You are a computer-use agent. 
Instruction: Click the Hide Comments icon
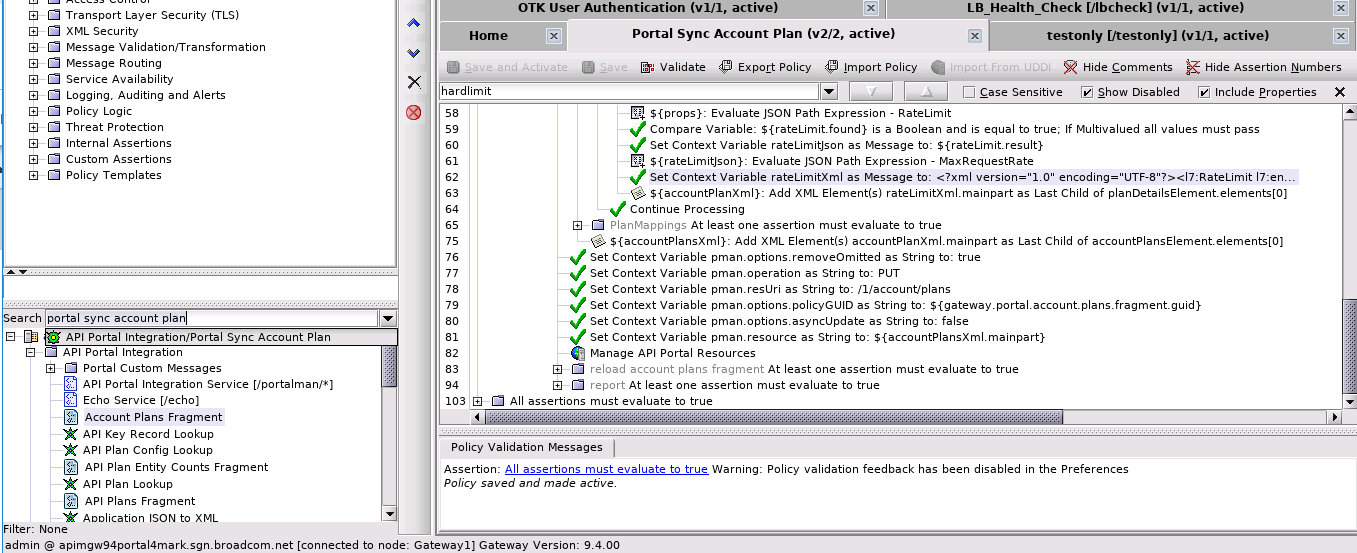1071,68
